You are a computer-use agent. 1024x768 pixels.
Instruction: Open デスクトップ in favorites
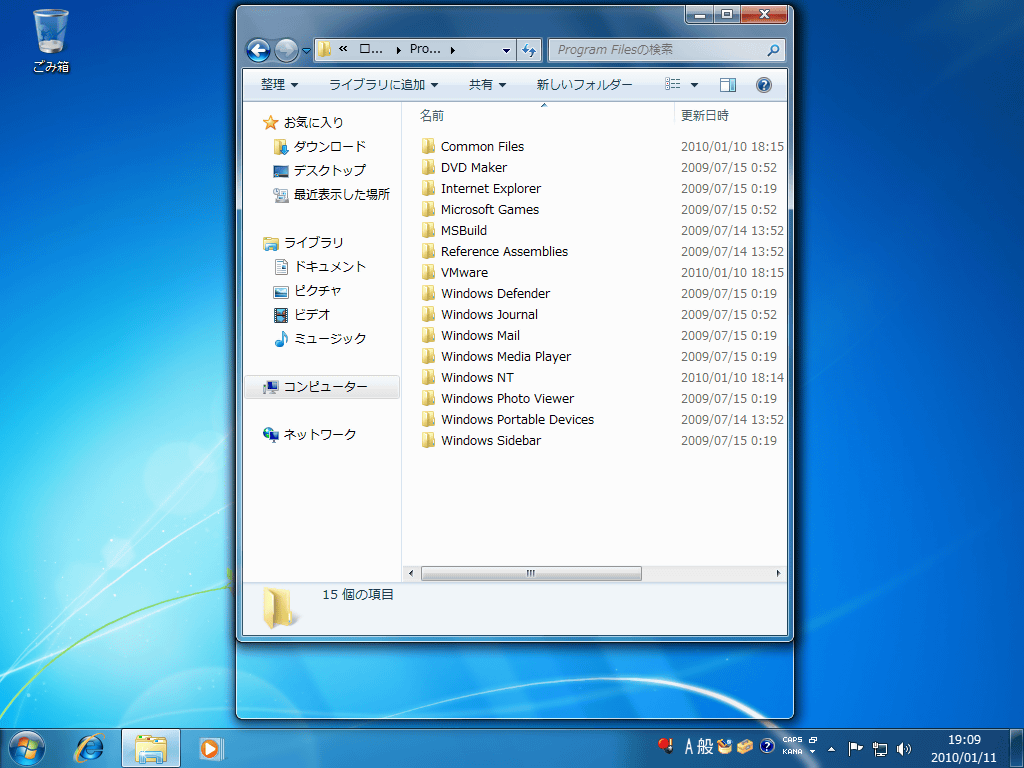[x=319, y=171]
